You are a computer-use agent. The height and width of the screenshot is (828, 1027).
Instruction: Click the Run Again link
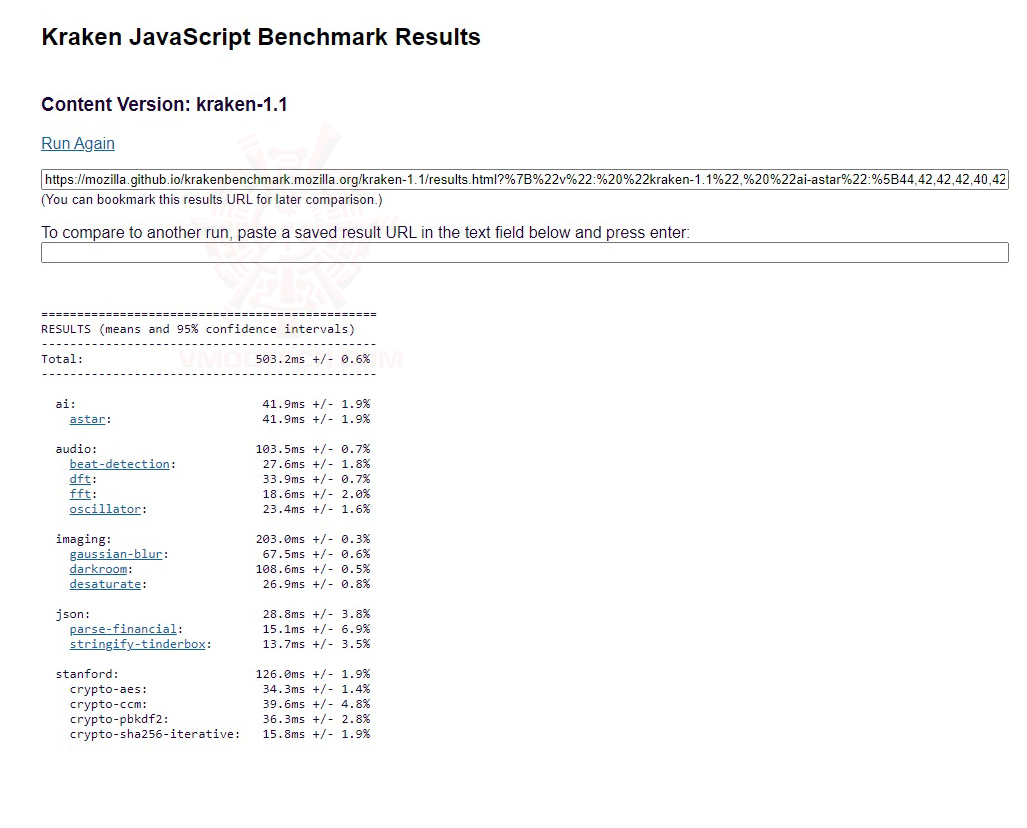coord(78,143)
